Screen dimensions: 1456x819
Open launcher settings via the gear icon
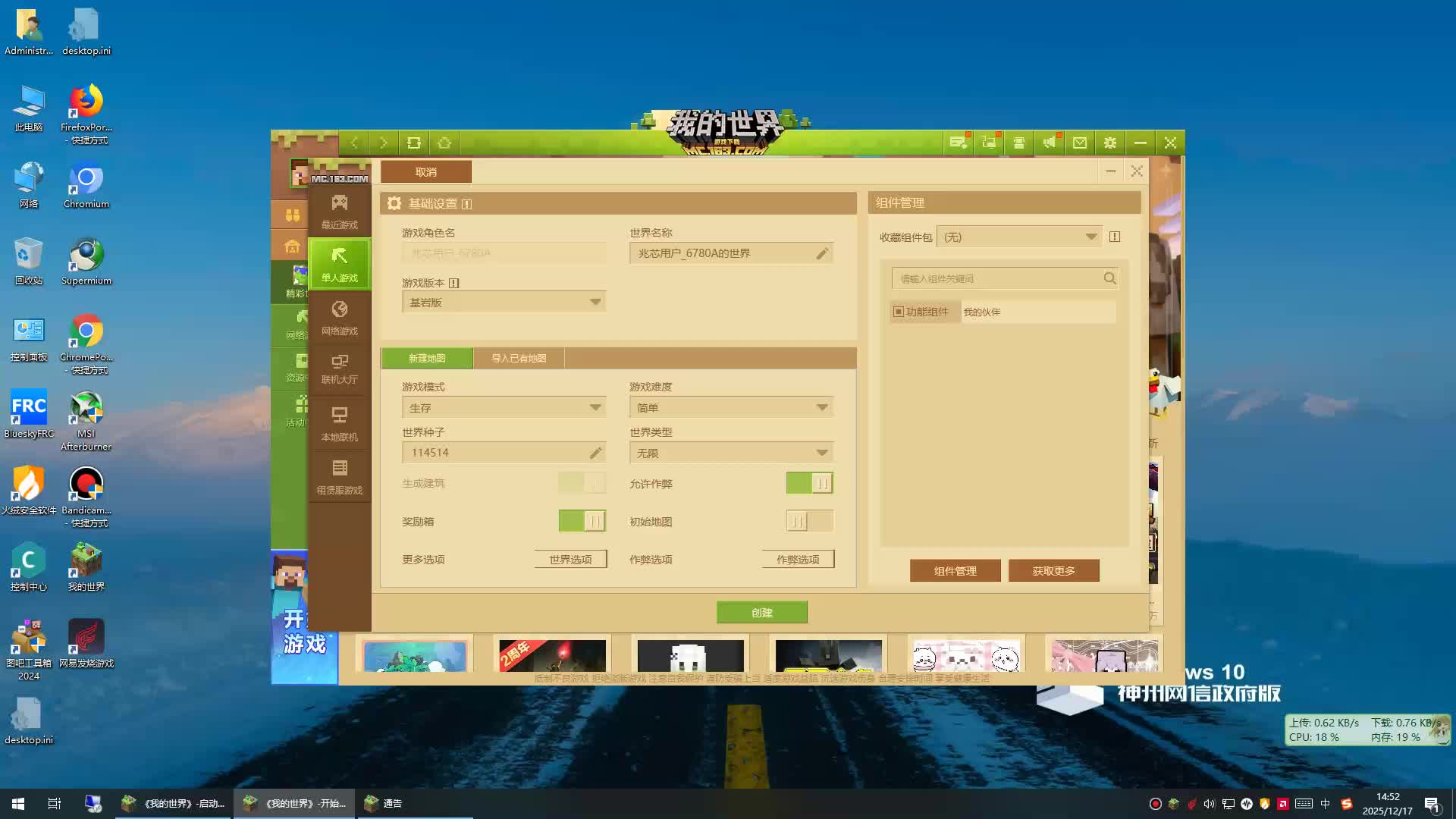click(1109, 142)
